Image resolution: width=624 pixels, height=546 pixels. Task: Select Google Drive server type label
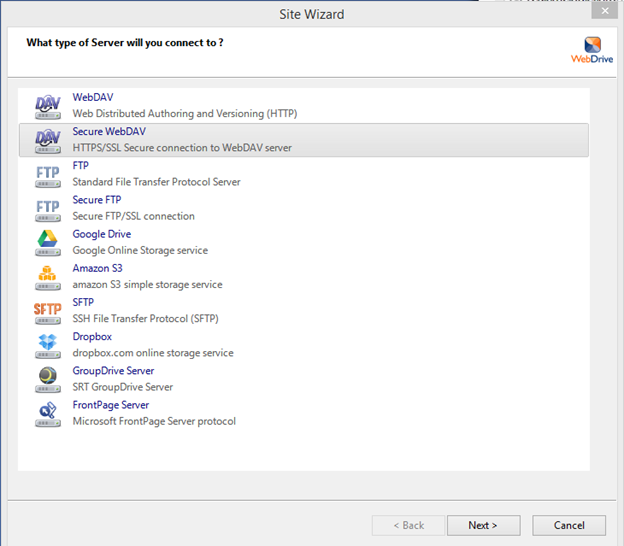point(102,234)
